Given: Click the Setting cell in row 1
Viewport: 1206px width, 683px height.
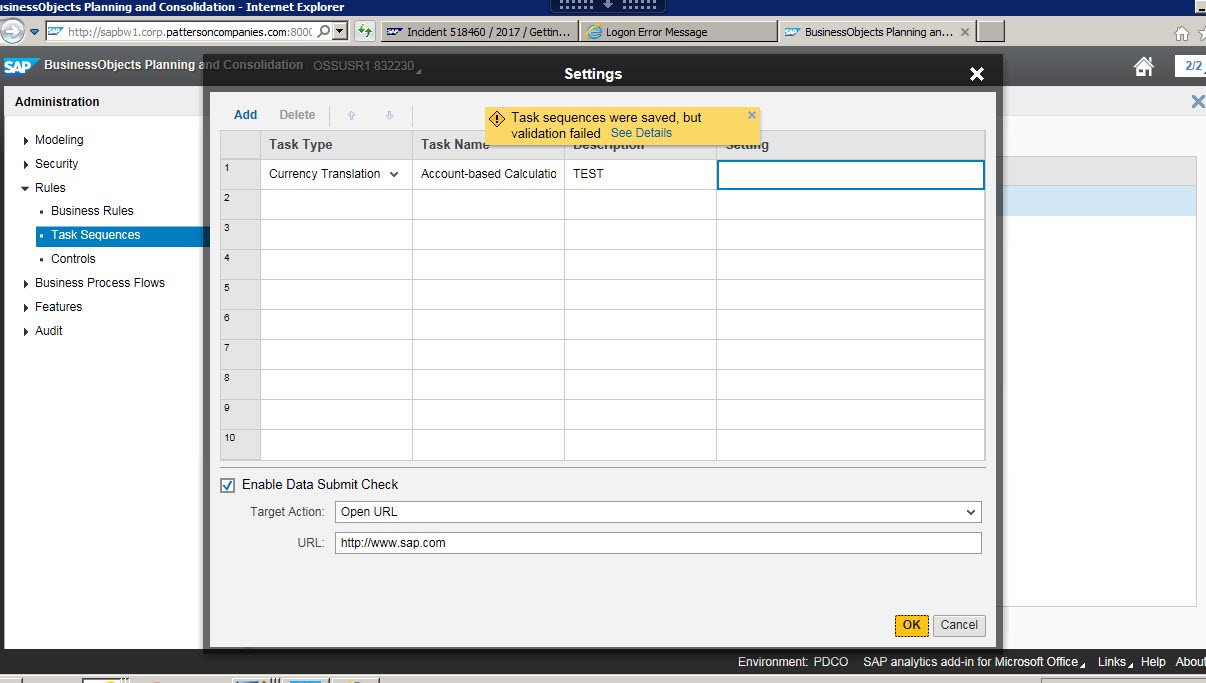Looking at the screenshot, I should (x=850, y=175).
